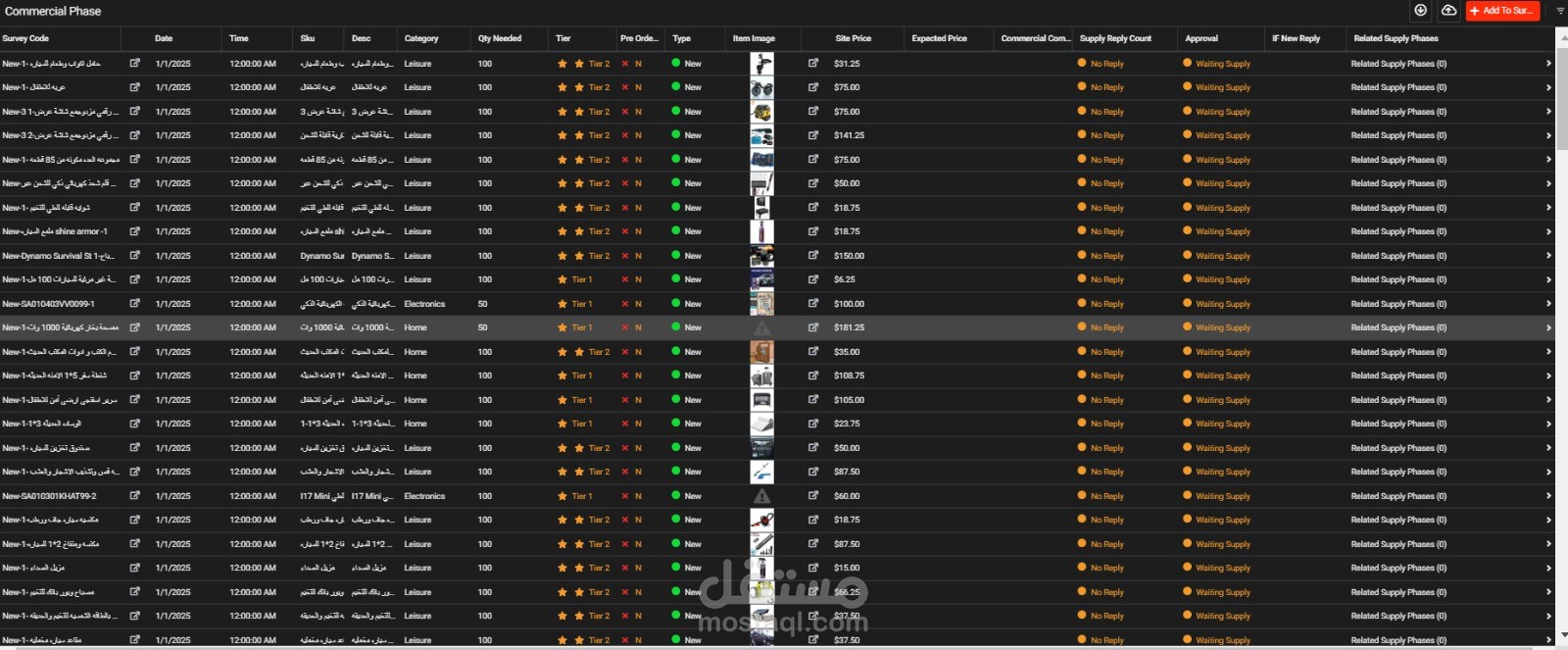Click image link icon left of $108.75 price
Screen dimensions: 1568x650
tap(813, 375)
